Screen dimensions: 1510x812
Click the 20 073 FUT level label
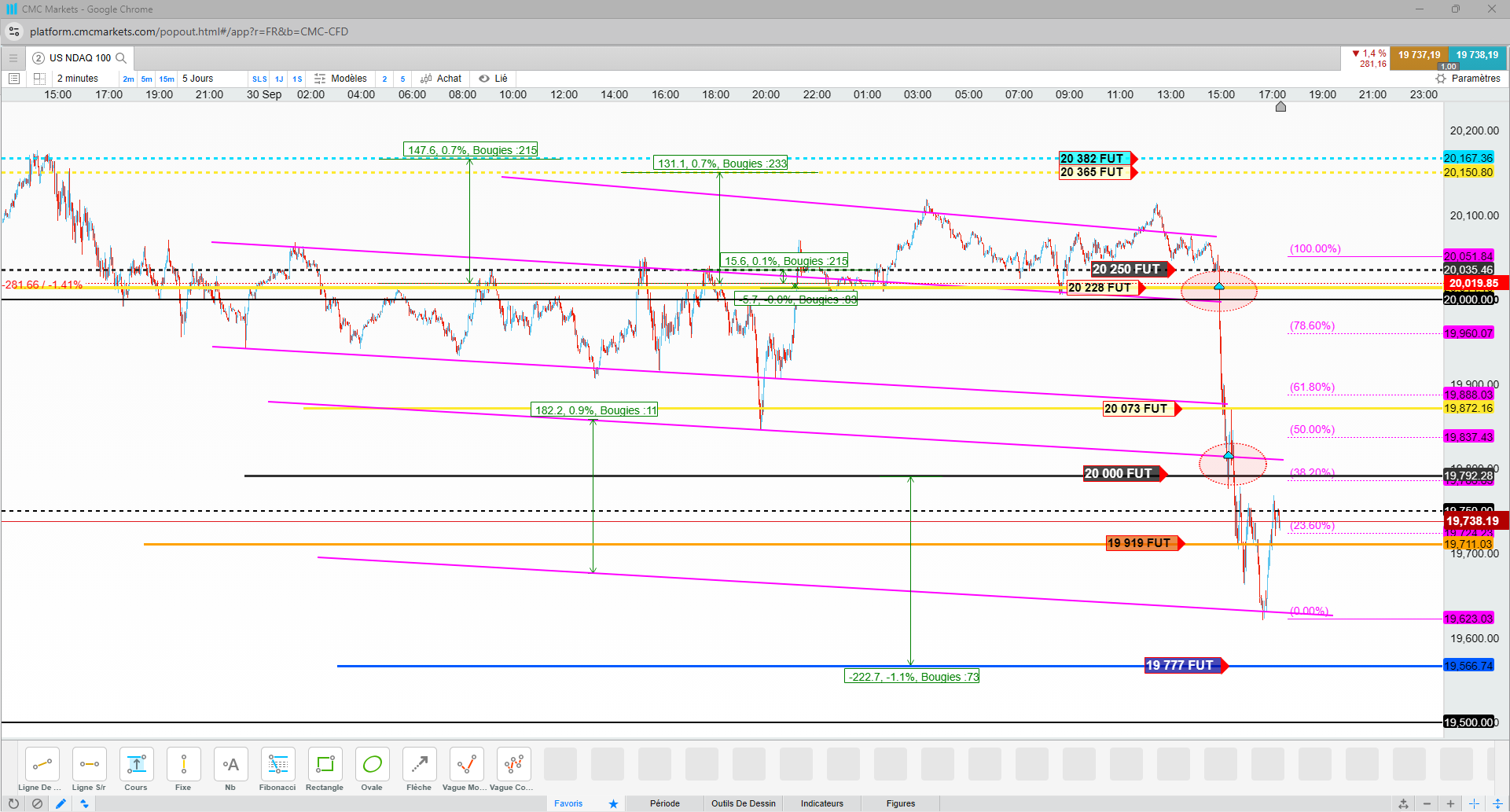[x=1141, y=409]
